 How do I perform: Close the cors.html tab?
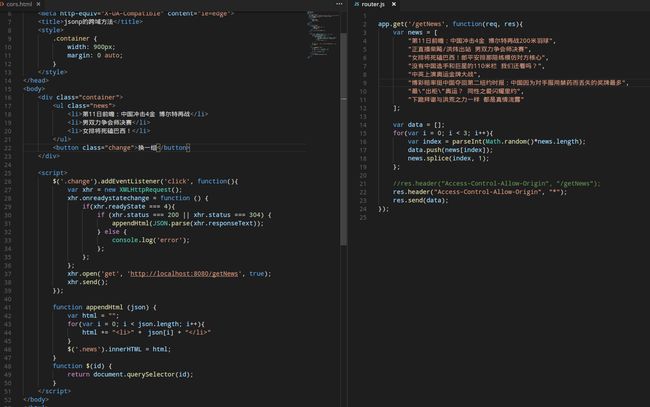point(39,4)
